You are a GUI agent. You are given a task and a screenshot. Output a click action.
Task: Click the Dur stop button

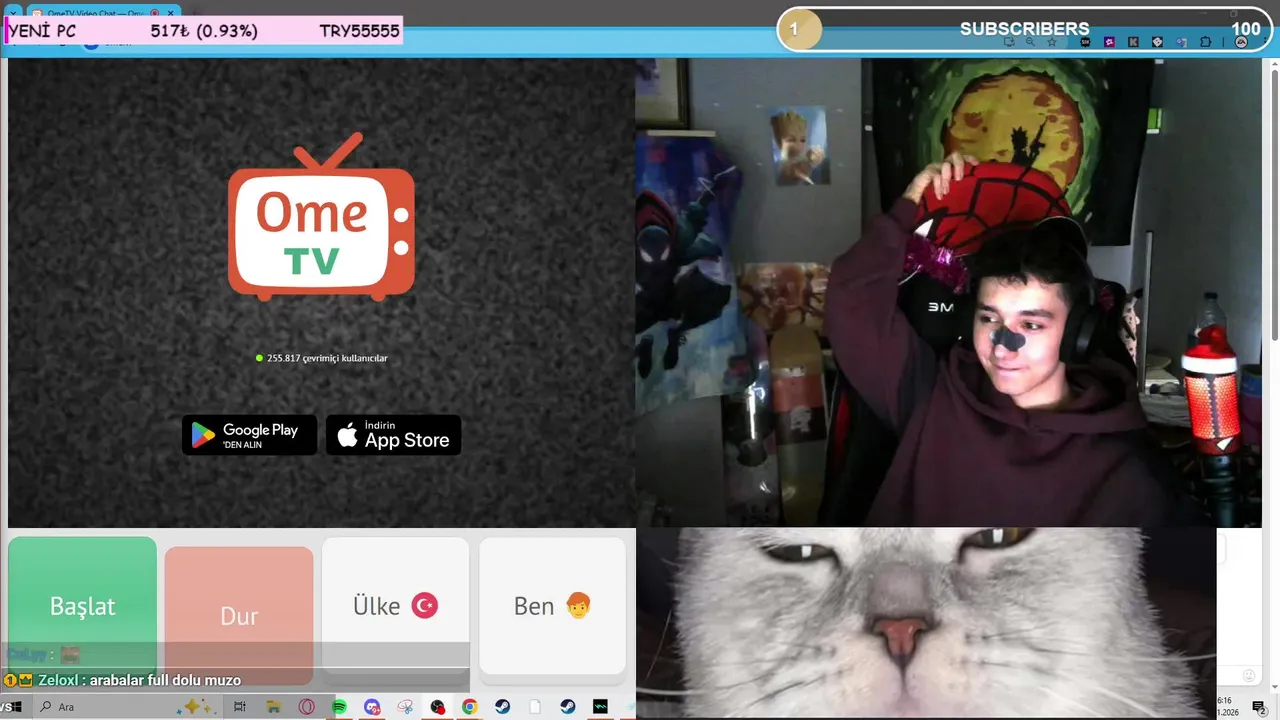tap(239, 615)
